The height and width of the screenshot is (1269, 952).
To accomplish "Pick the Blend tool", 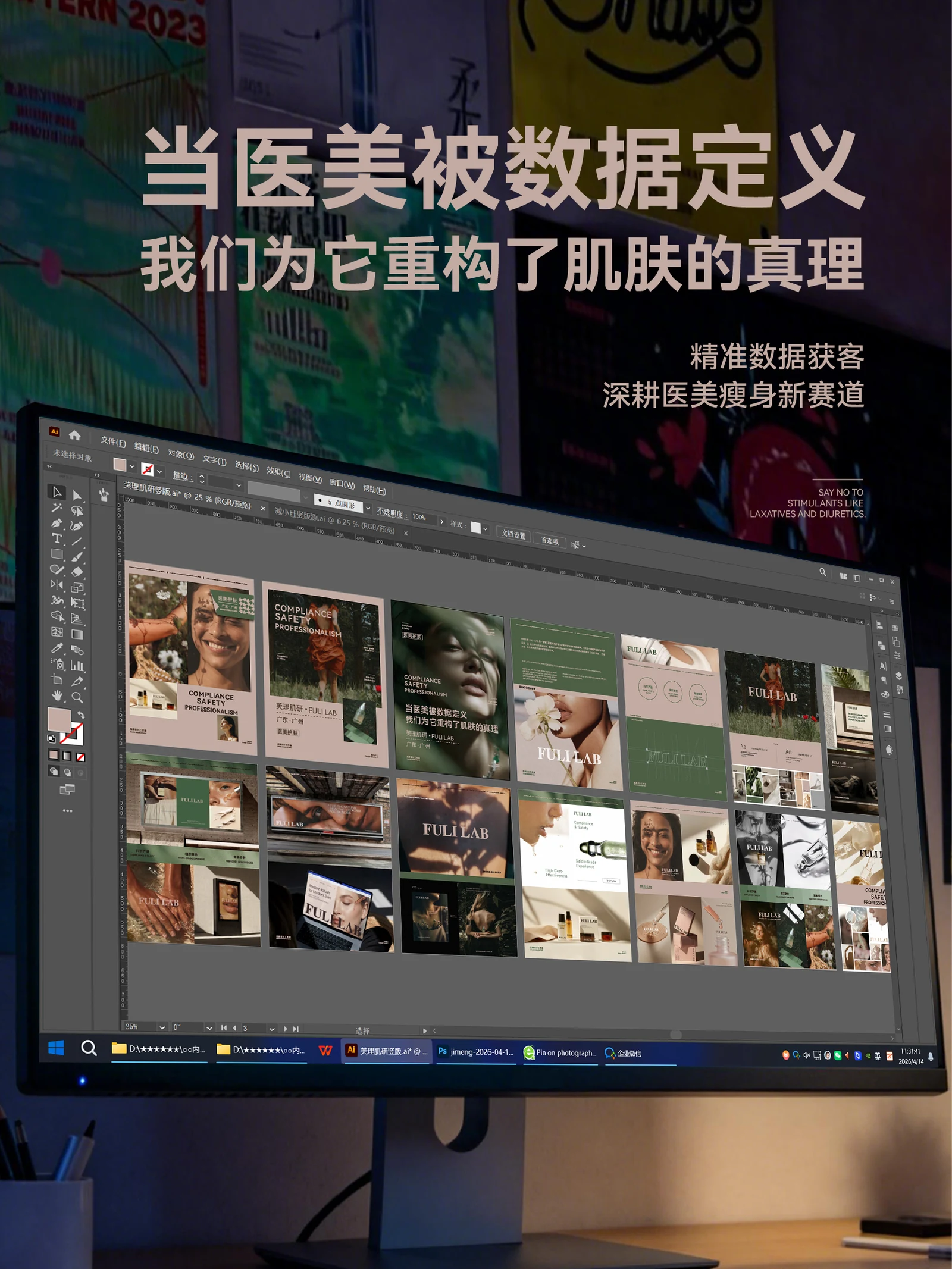I will click(77, 650).
